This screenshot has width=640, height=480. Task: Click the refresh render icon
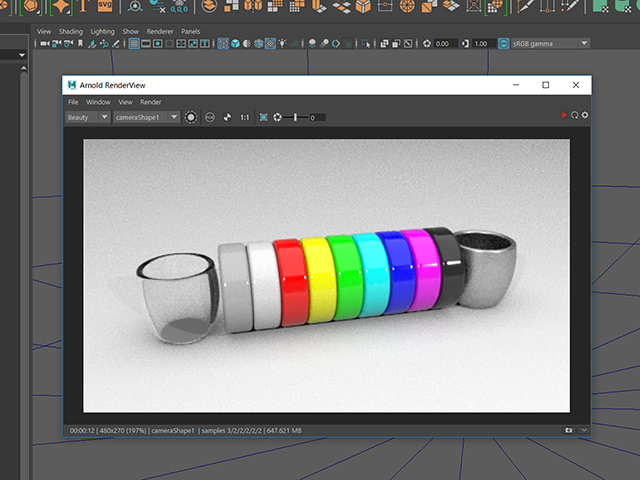coord(575,115)
